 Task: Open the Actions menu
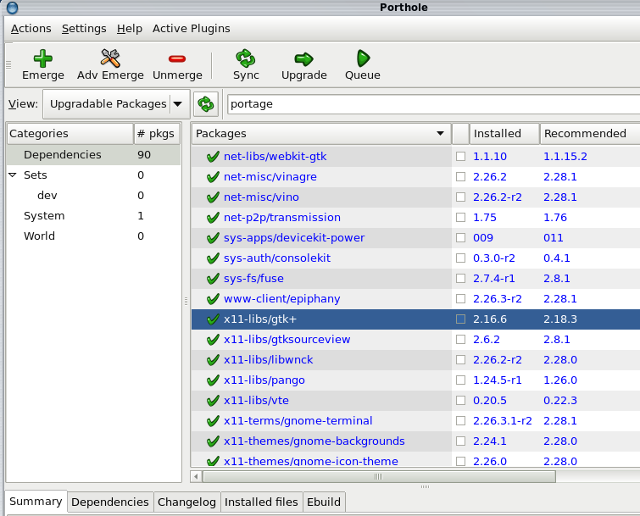(x=31, y=29)
